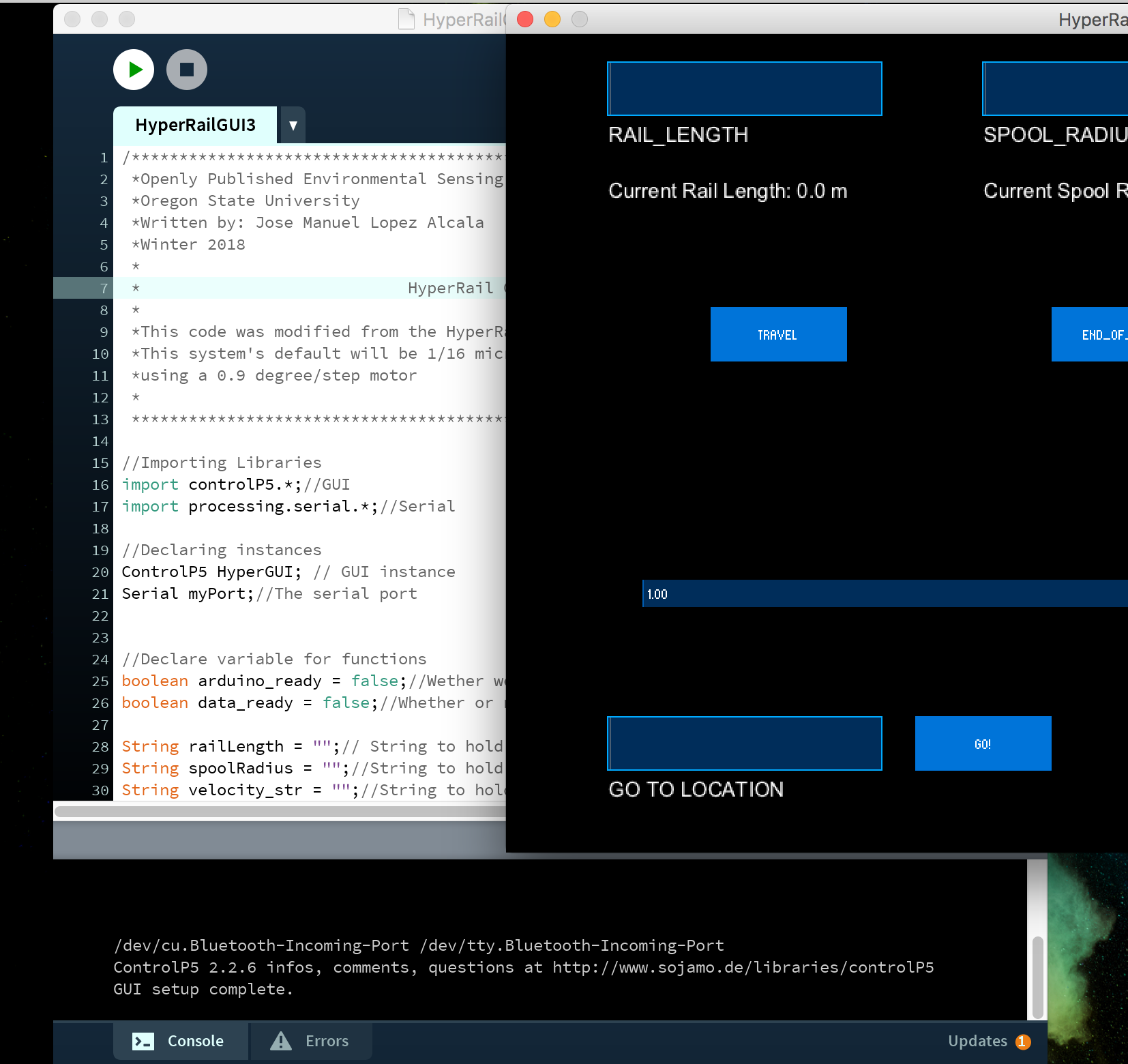This screenshot has width=1128, height=1064.
Task: Click the console vertical scrollbar thumb
Action: (1037, 977)
